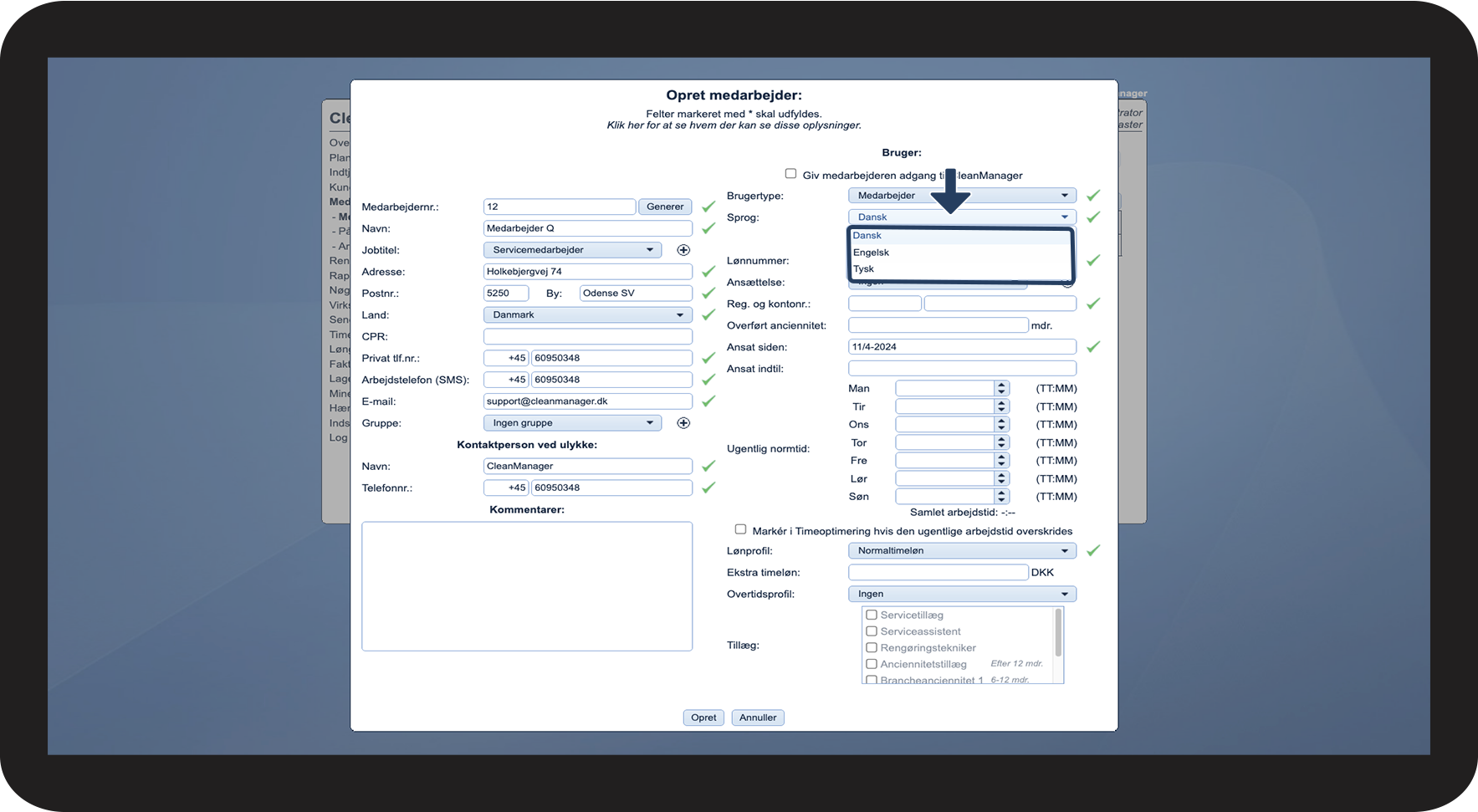
Task: Click the green checkmark beside E-mail field
Action: pyautogui.click(x=708, y=401)
